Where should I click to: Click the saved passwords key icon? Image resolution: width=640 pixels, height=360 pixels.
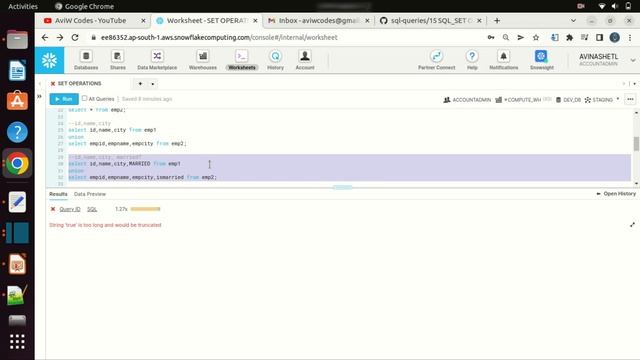click(x=491, y=38)
